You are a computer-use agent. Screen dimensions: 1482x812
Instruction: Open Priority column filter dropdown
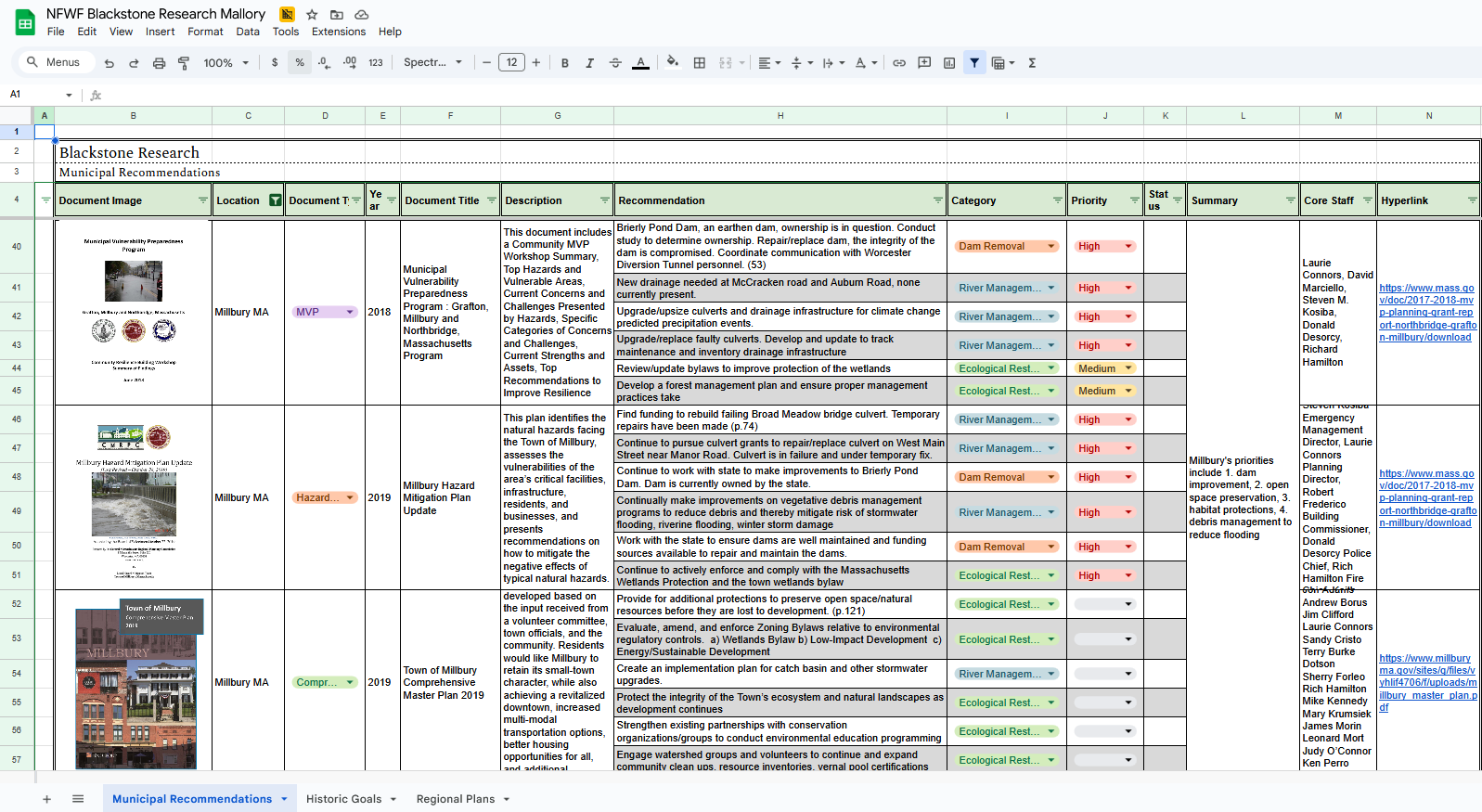click(1135, 200)
